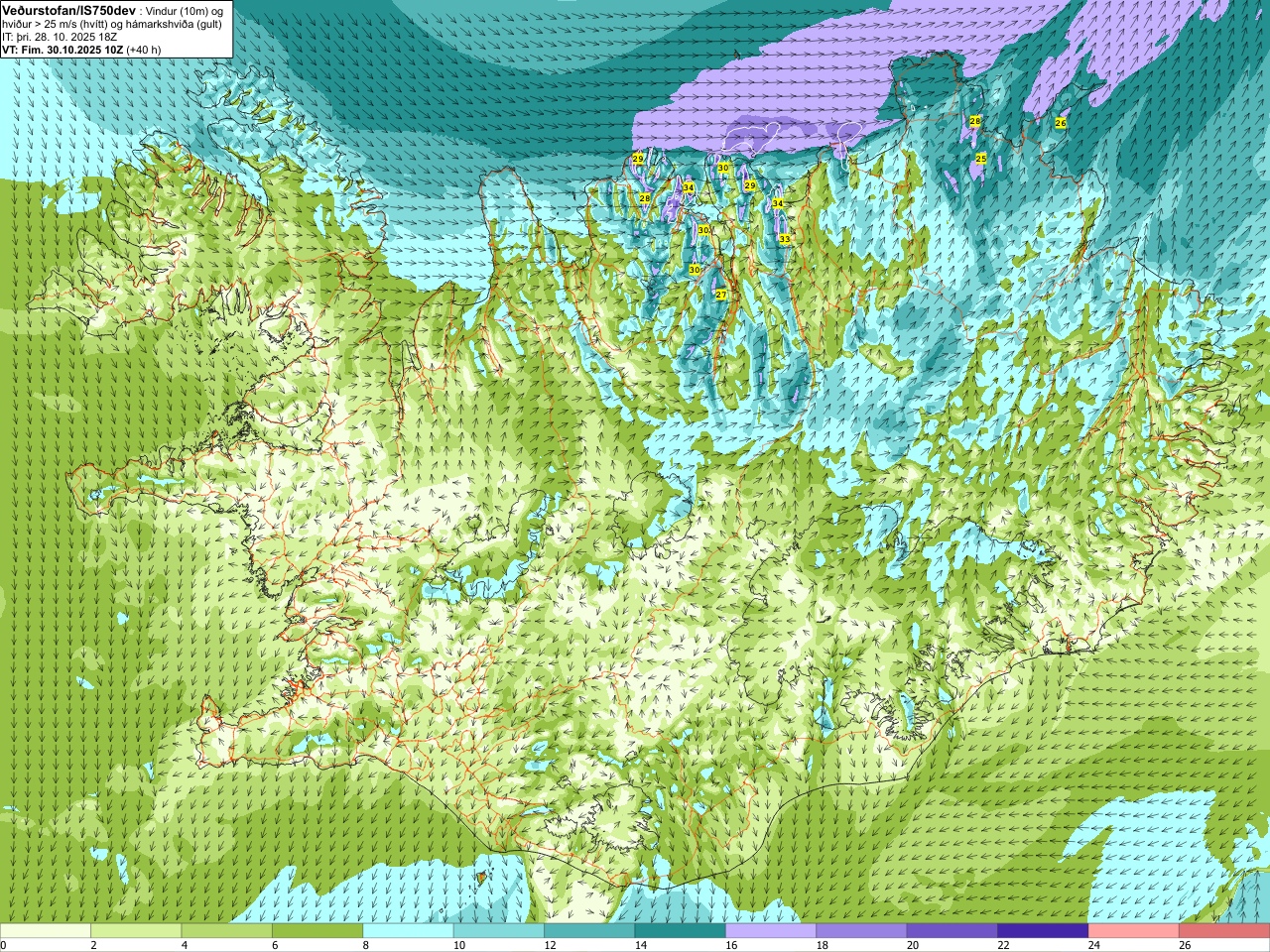Image resolution: width=1270 pixels, height=952 pixels.
Task: Click the yellow gust marker labeled 27
Action: (x=721, y=295)
